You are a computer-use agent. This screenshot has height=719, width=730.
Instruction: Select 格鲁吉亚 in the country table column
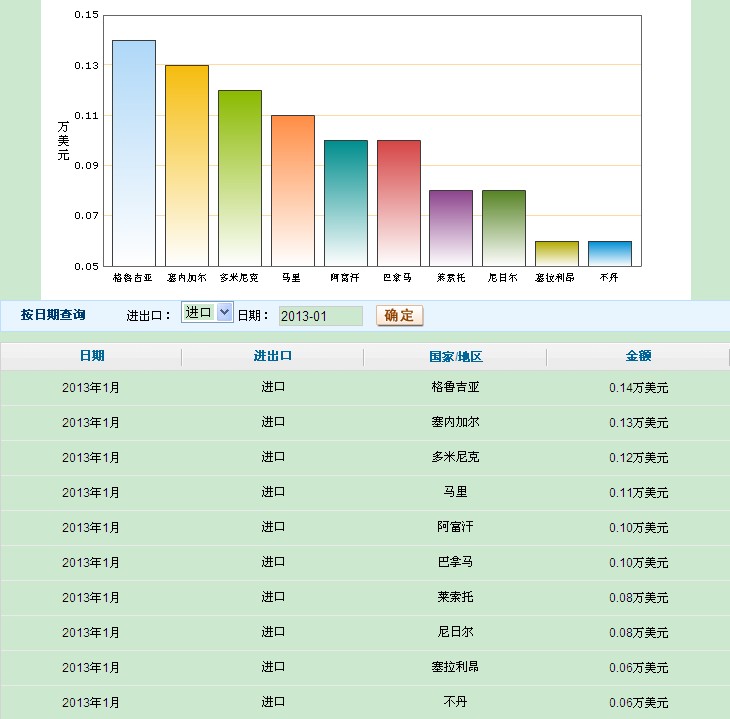click(455, 387)
